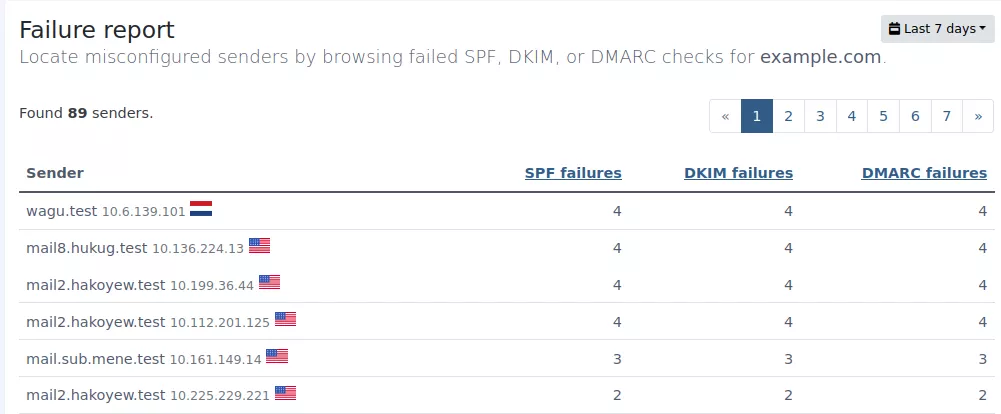Open page 7 of senders list
Viewport: 1001px width, 414px height.
[x=947, y=116]
